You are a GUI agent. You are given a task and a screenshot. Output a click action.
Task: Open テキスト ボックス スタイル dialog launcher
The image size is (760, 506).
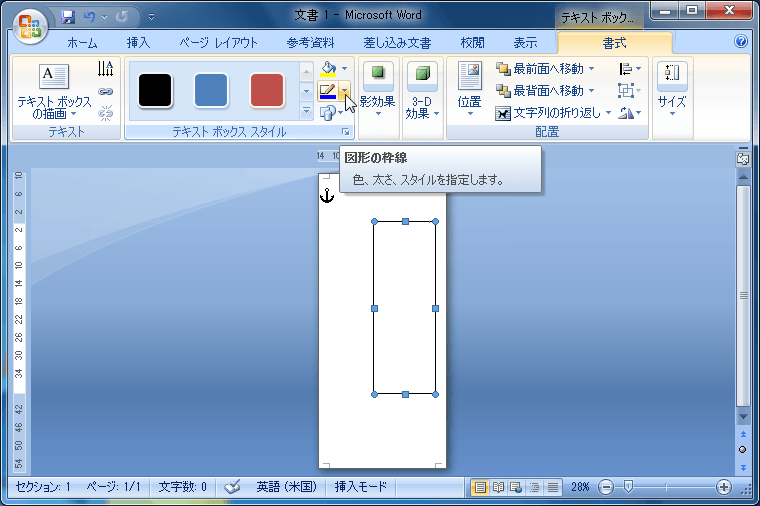pos(345,132)
